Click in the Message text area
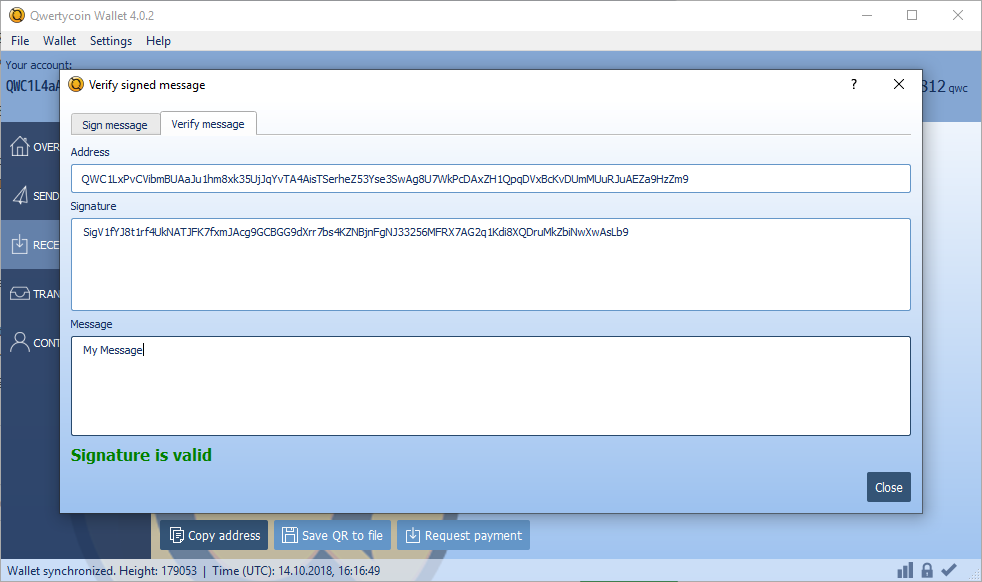982x582 pixels. click(490, 386)
